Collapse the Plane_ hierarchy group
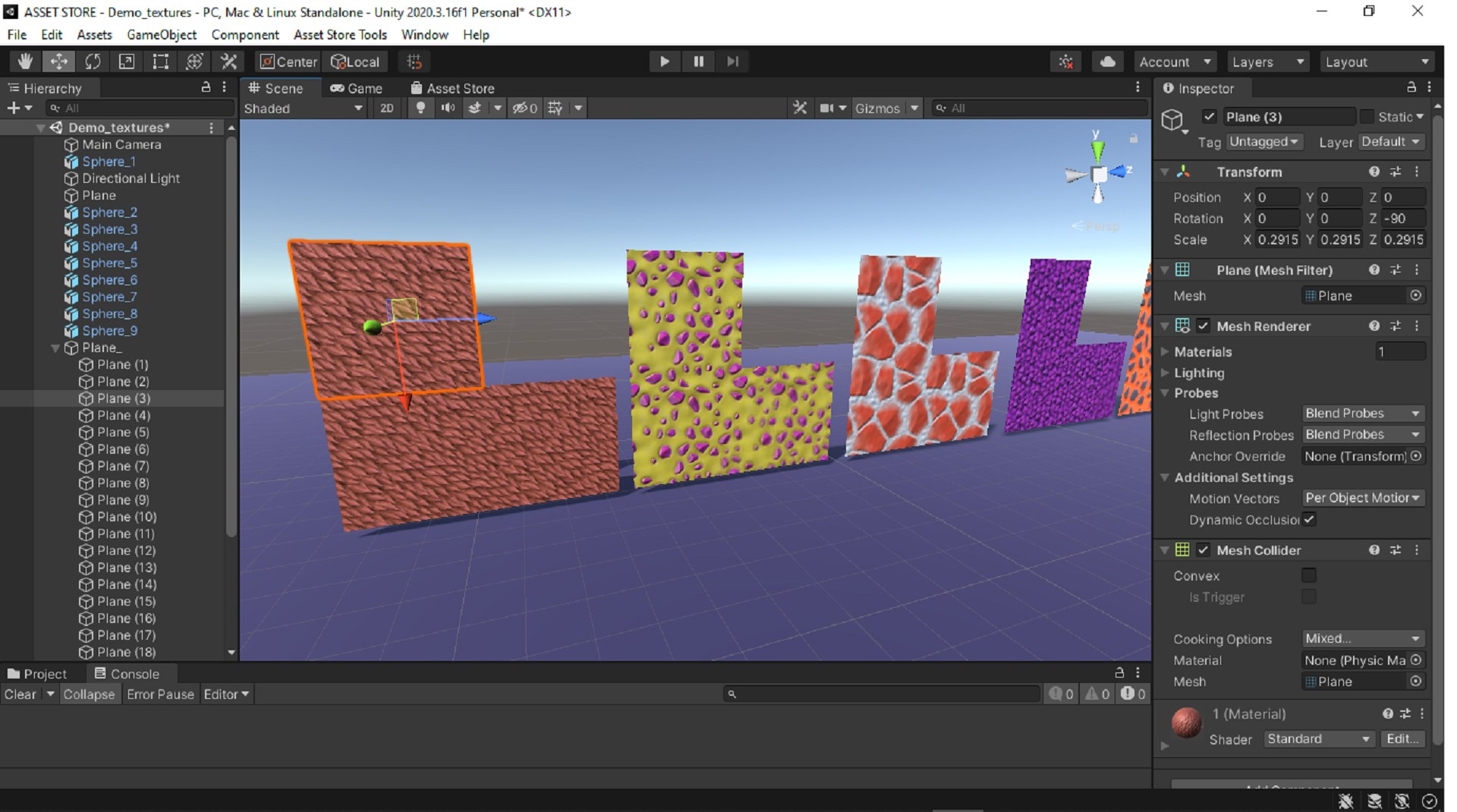Screen dimensions: 1457x812 [55, 348]
